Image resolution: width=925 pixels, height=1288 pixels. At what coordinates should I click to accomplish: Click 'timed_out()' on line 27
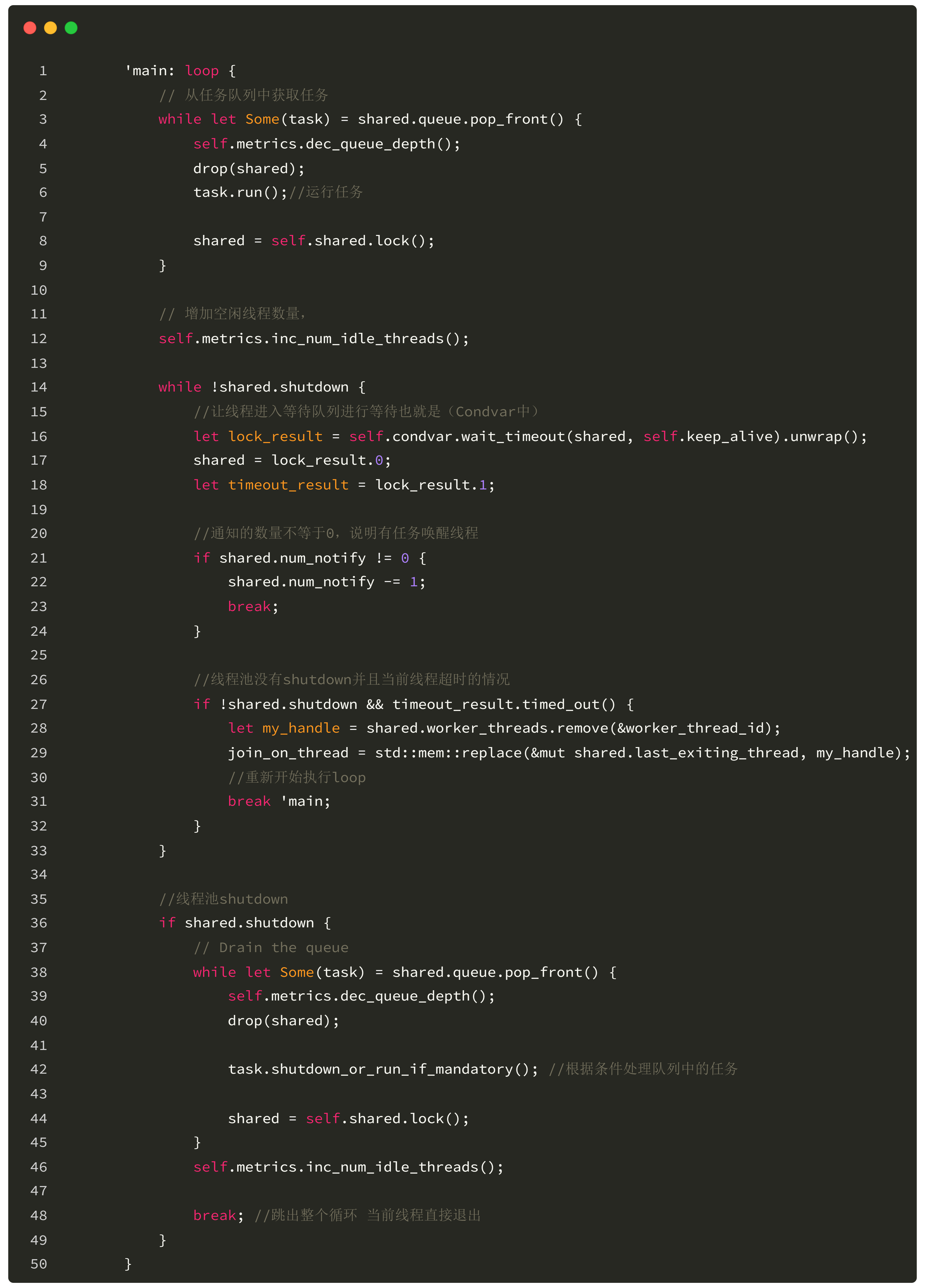(x=568, y=705)
